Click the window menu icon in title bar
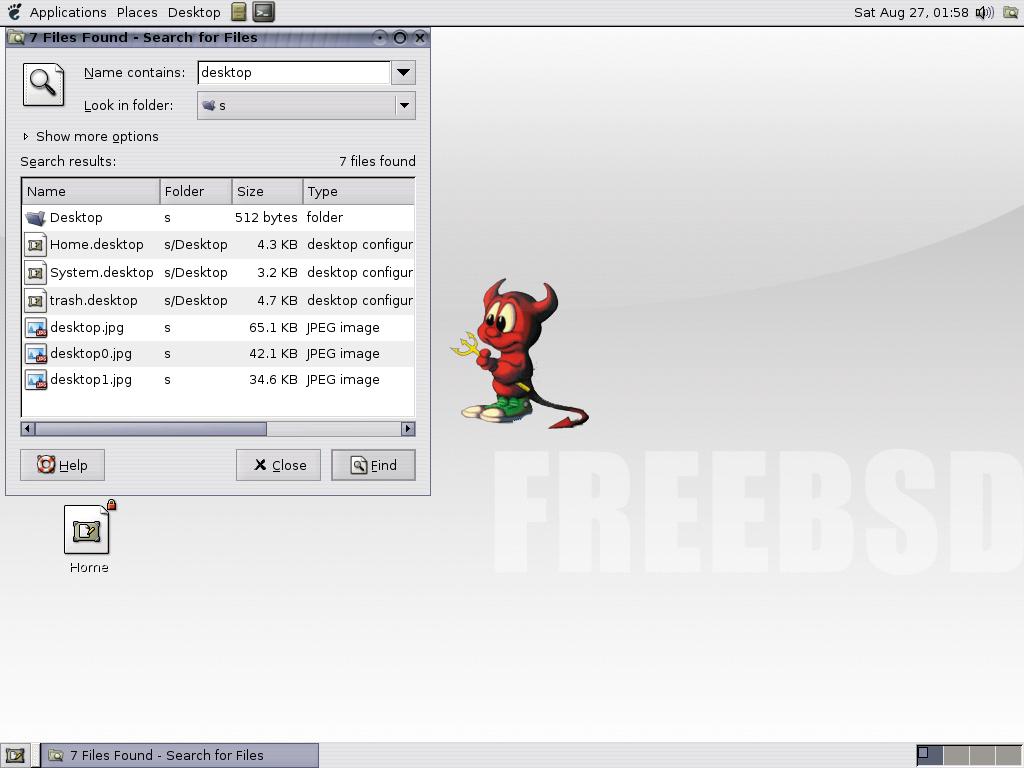This screenshot has height=768, width=1024. point(16,38)
